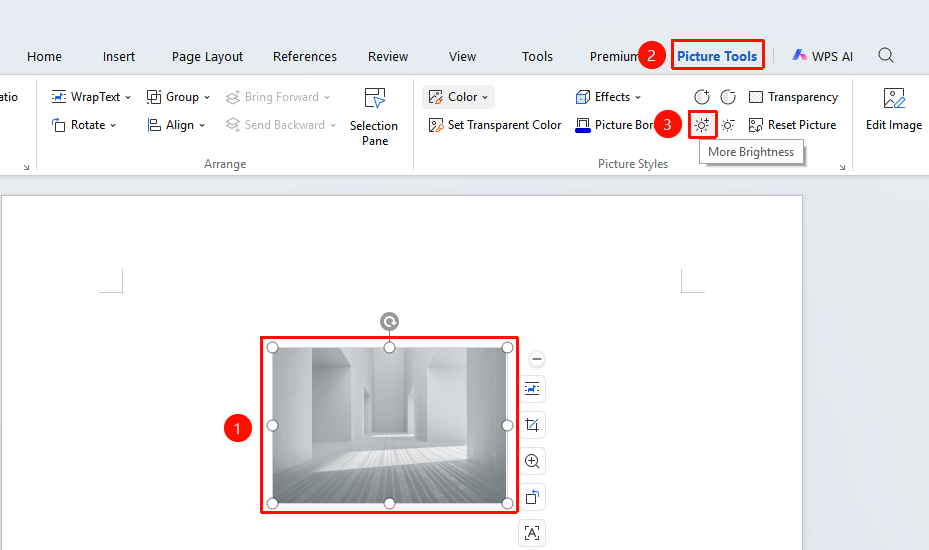Open the Rotate dropdown menu

pos(84,125)
